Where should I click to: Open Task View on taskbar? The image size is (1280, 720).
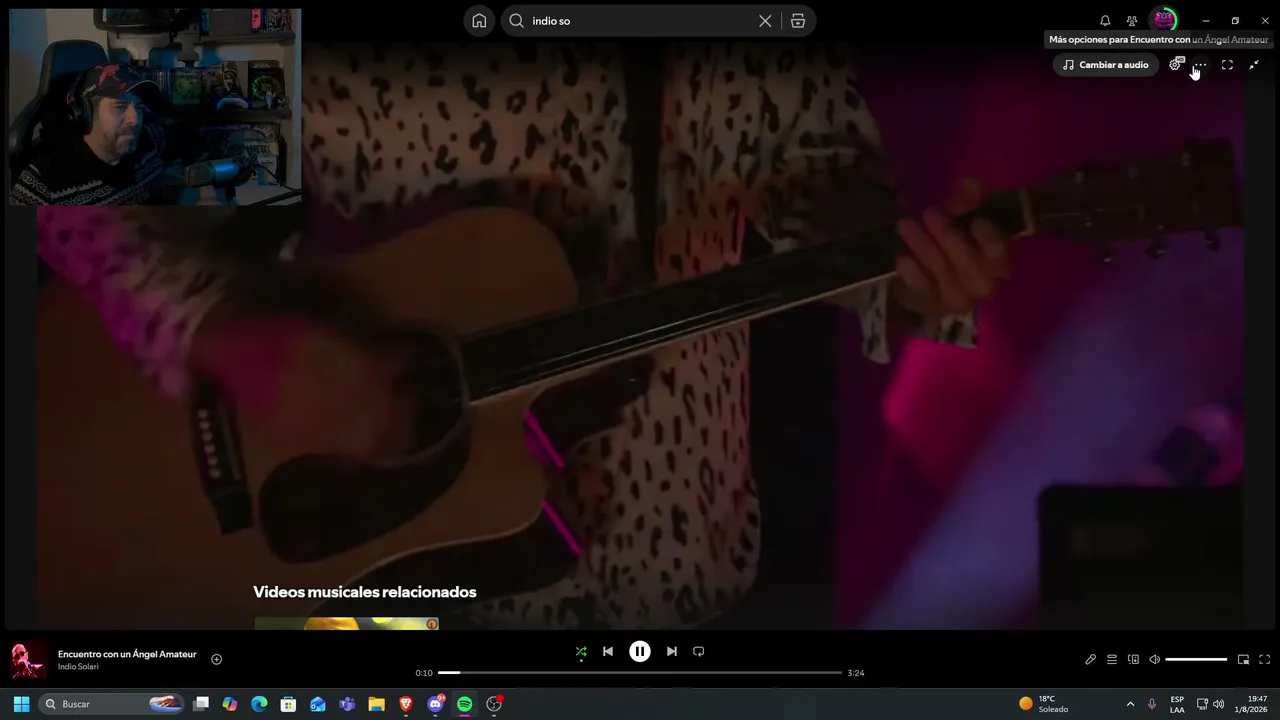coord(201,704)
